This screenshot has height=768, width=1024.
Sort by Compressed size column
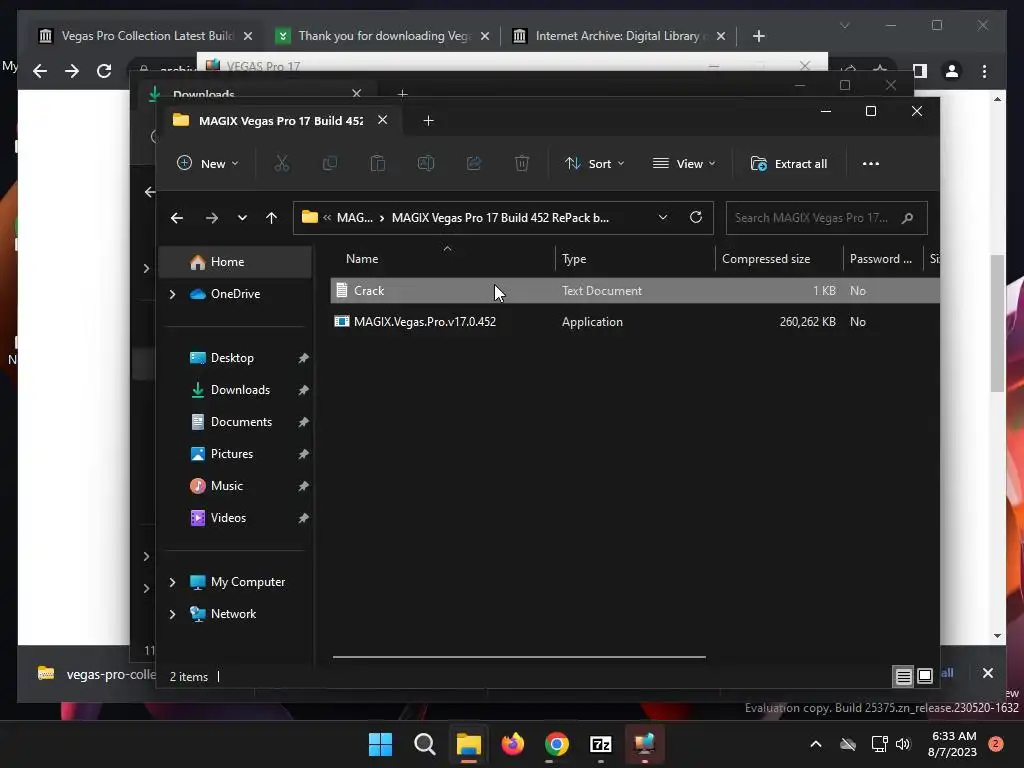(778, 259)
